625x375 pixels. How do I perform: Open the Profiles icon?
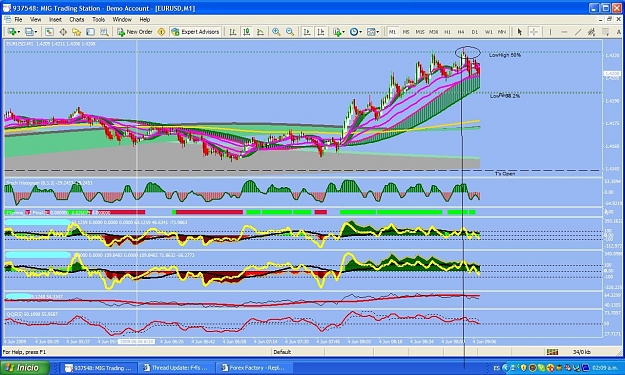(x=29, y=32)
